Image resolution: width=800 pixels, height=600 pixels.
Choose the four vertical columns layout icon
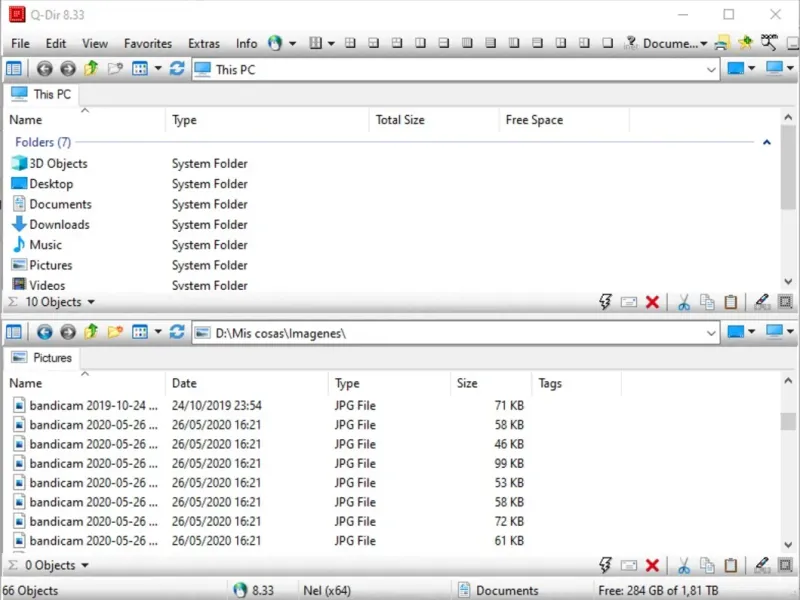[467, 43]
